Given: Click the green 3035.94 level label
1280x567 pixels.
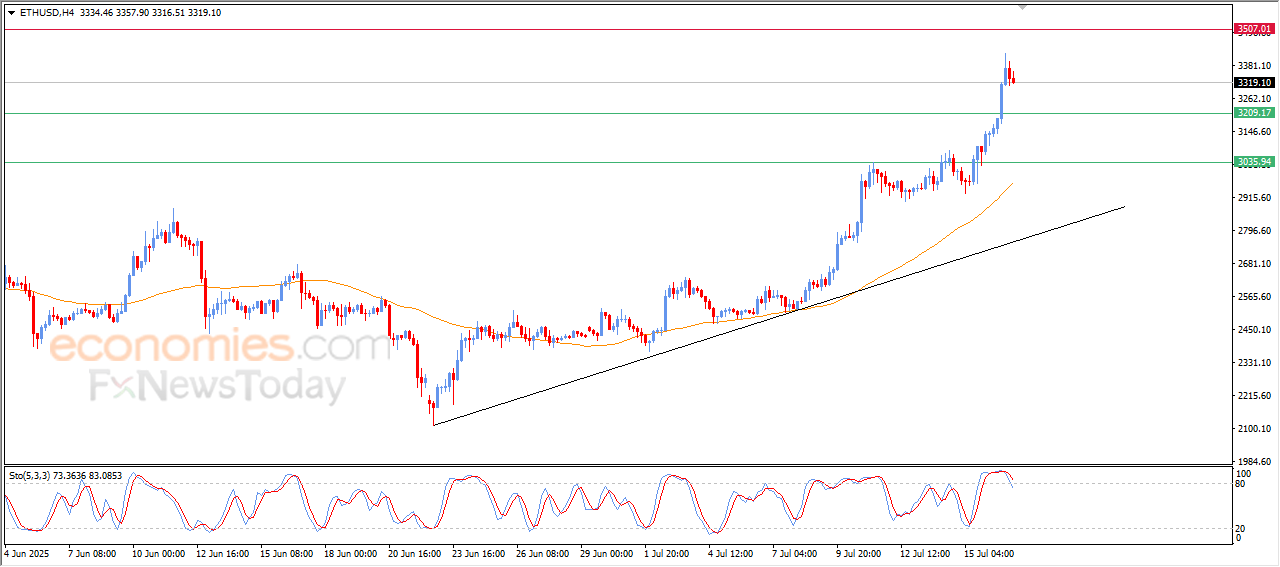Looking at the screenshot, I should [x=1253, y=161].
